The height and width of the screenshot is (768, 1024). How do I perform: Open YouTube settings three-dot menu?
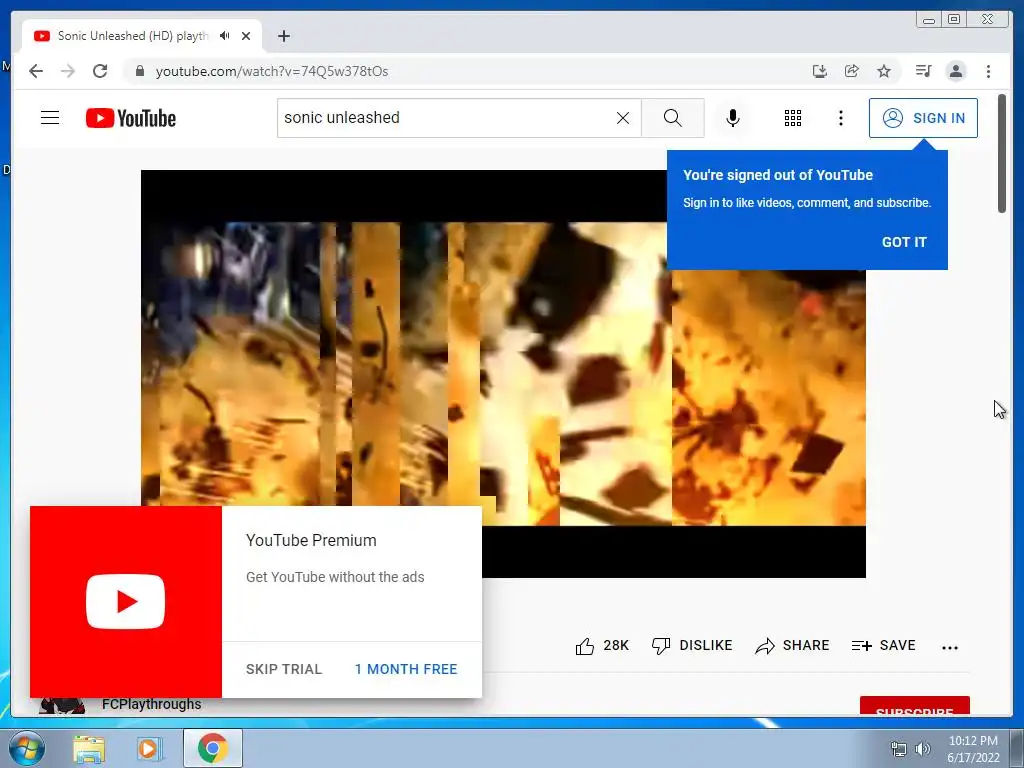840,118
